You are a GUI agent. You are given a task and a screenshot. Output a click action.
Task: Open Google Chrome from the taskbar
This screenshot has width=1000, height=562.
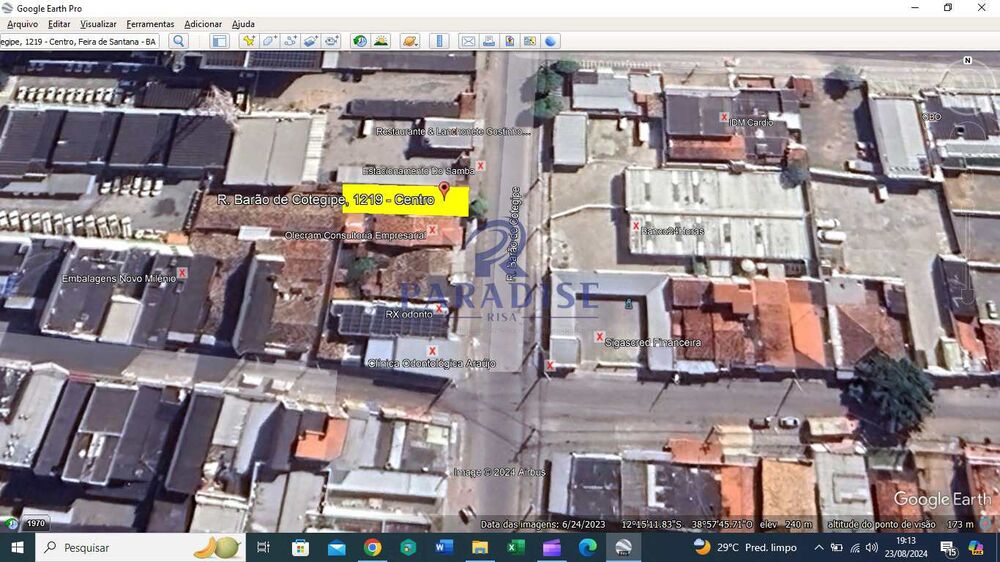tap(372, 547)
